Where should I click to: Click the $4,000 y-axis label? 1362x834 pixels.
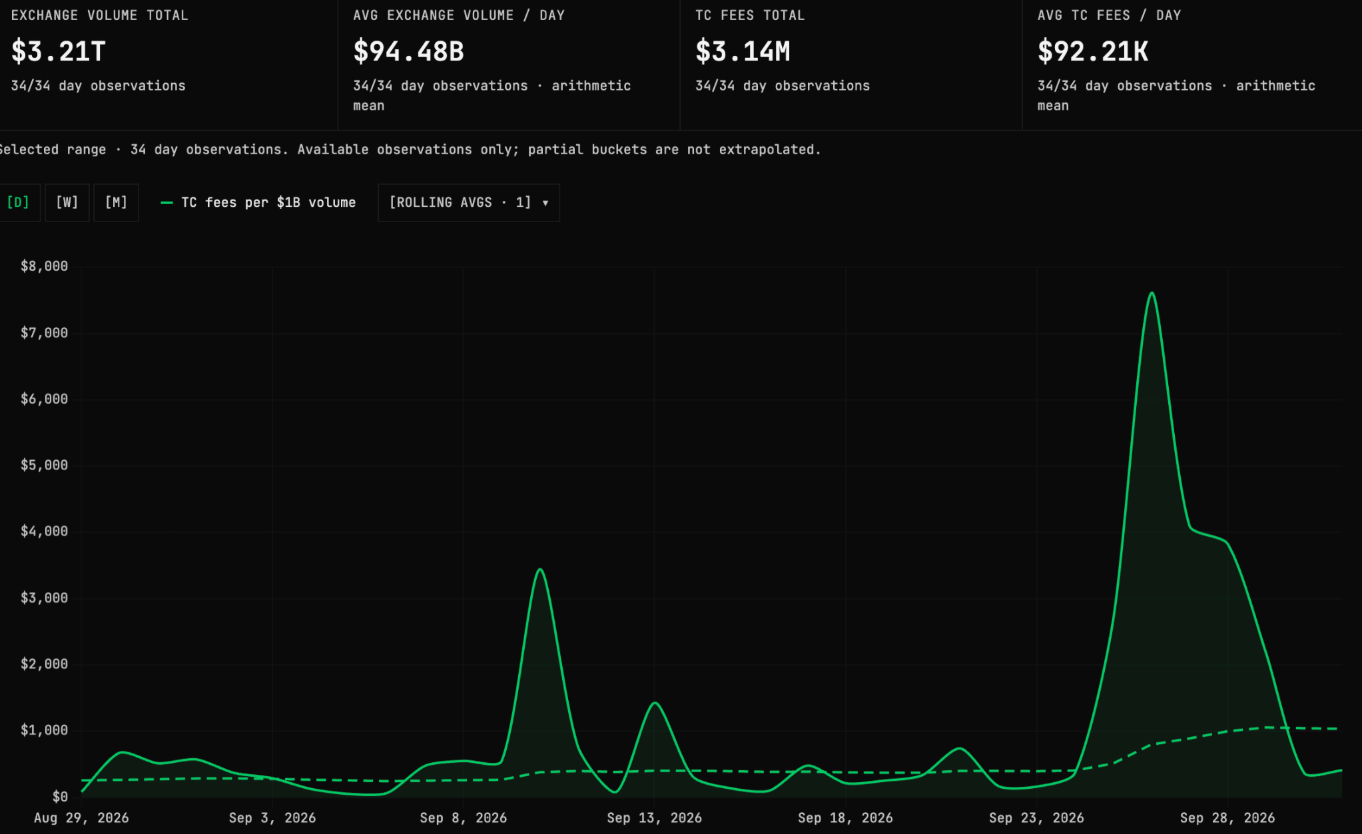44,531
